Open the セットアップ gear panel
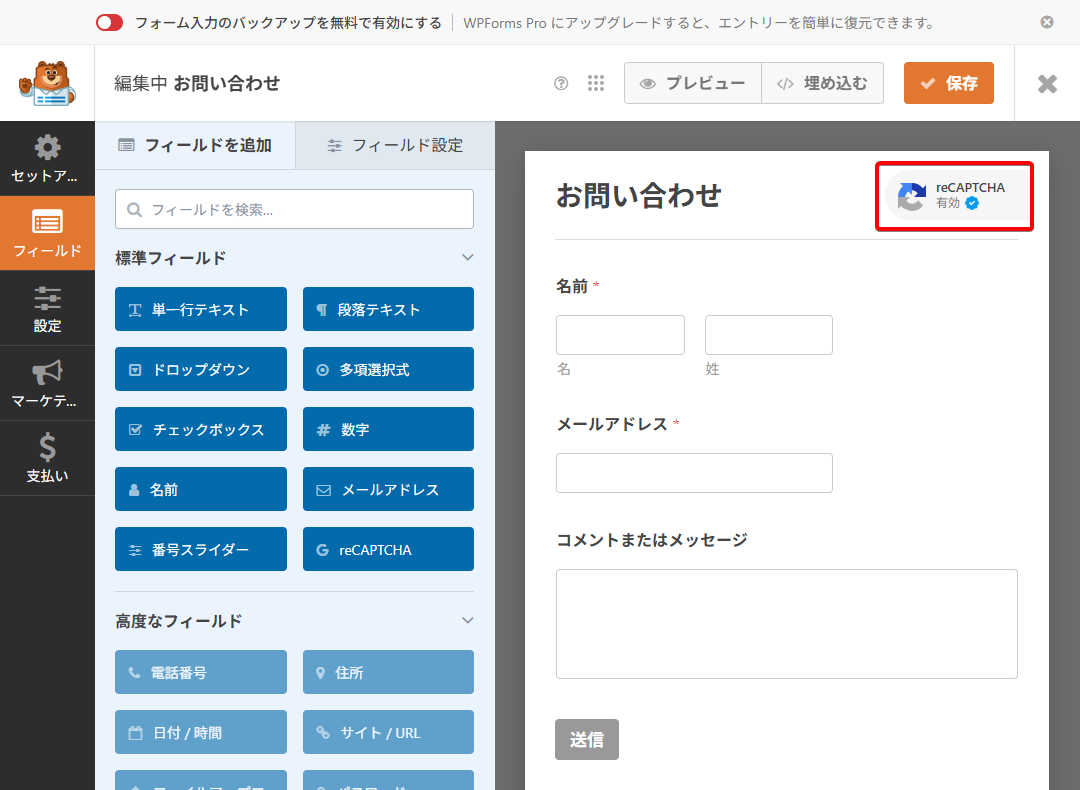This screenshot has height=790, width=1080. [47, 159]
